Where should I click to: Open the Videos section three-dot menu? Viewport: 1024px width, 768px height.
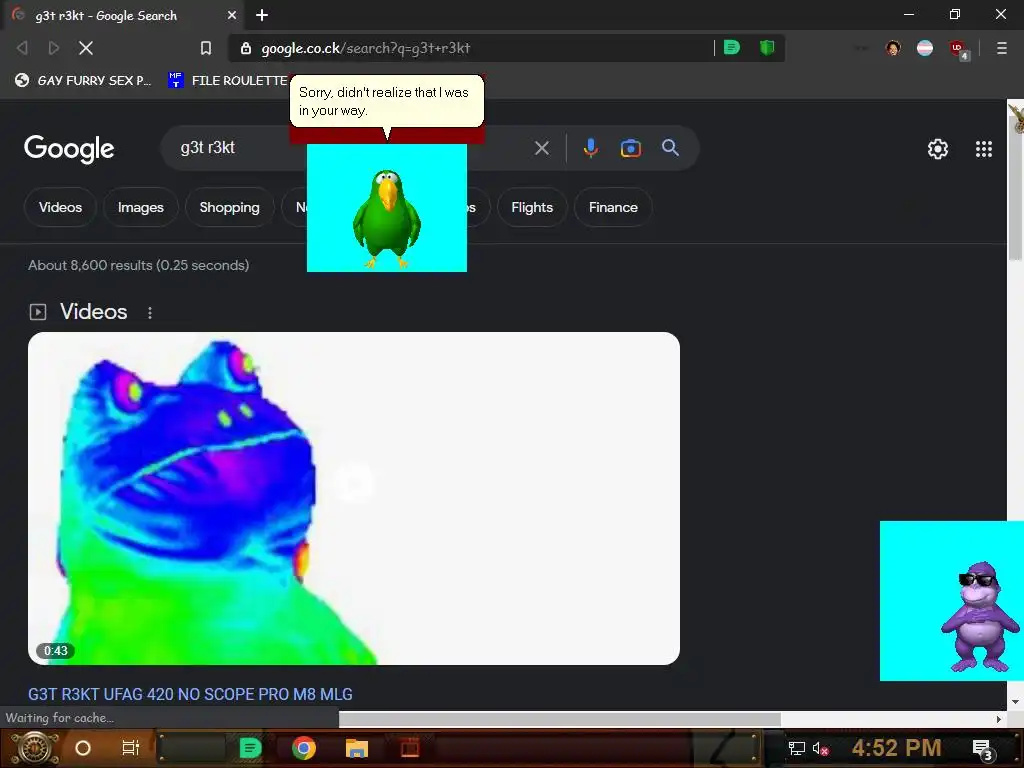(x=150, y=313)
